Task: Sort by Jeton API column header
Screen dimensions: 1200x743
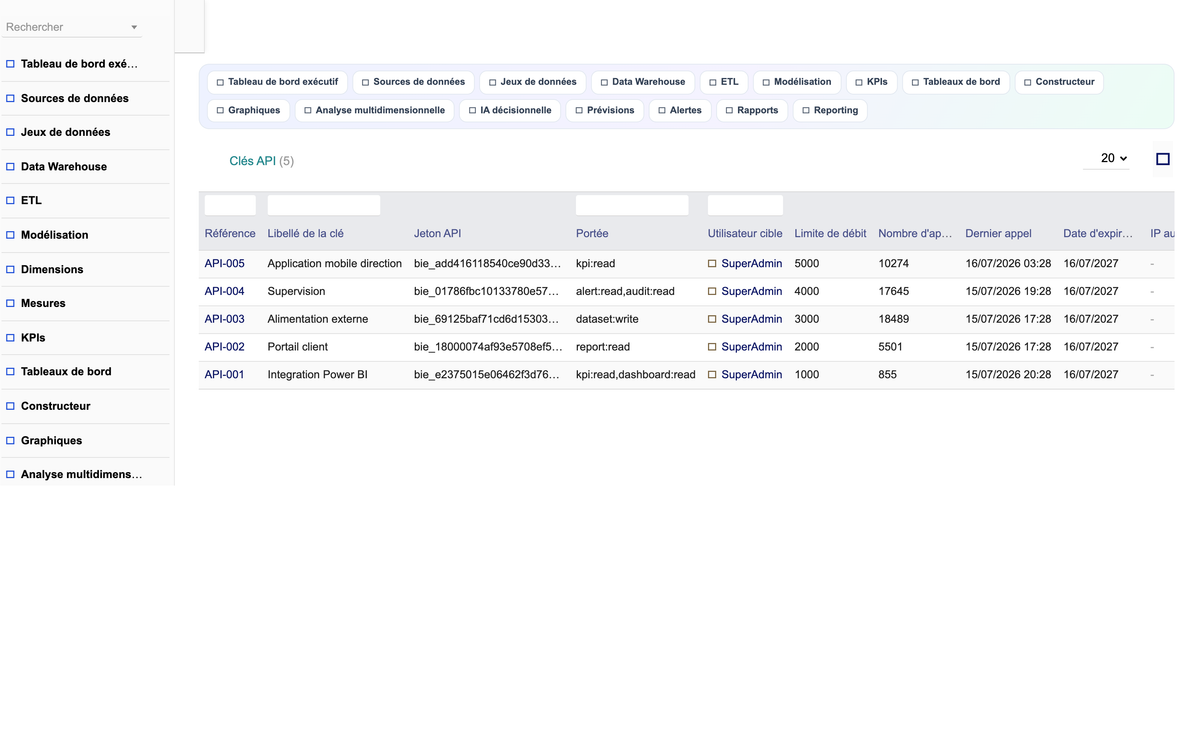Action: [438, 234]
